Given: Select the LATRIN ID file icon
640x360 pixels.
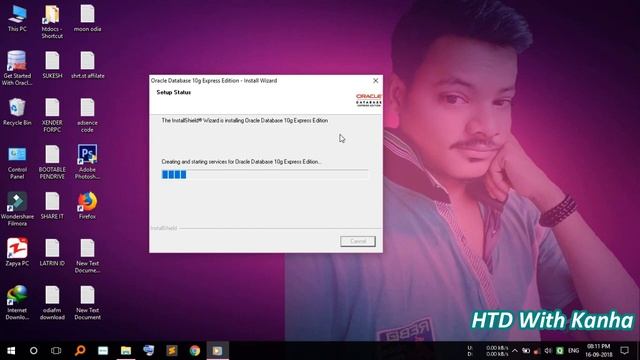Looking at the screenshot, I should [52, 253].
